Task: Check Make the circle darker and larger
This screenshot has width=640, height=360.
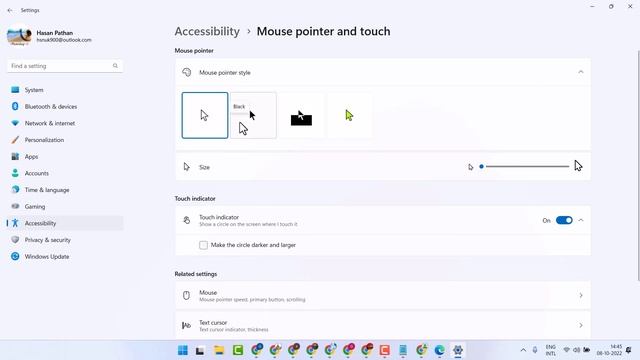Action: [203, 245]
